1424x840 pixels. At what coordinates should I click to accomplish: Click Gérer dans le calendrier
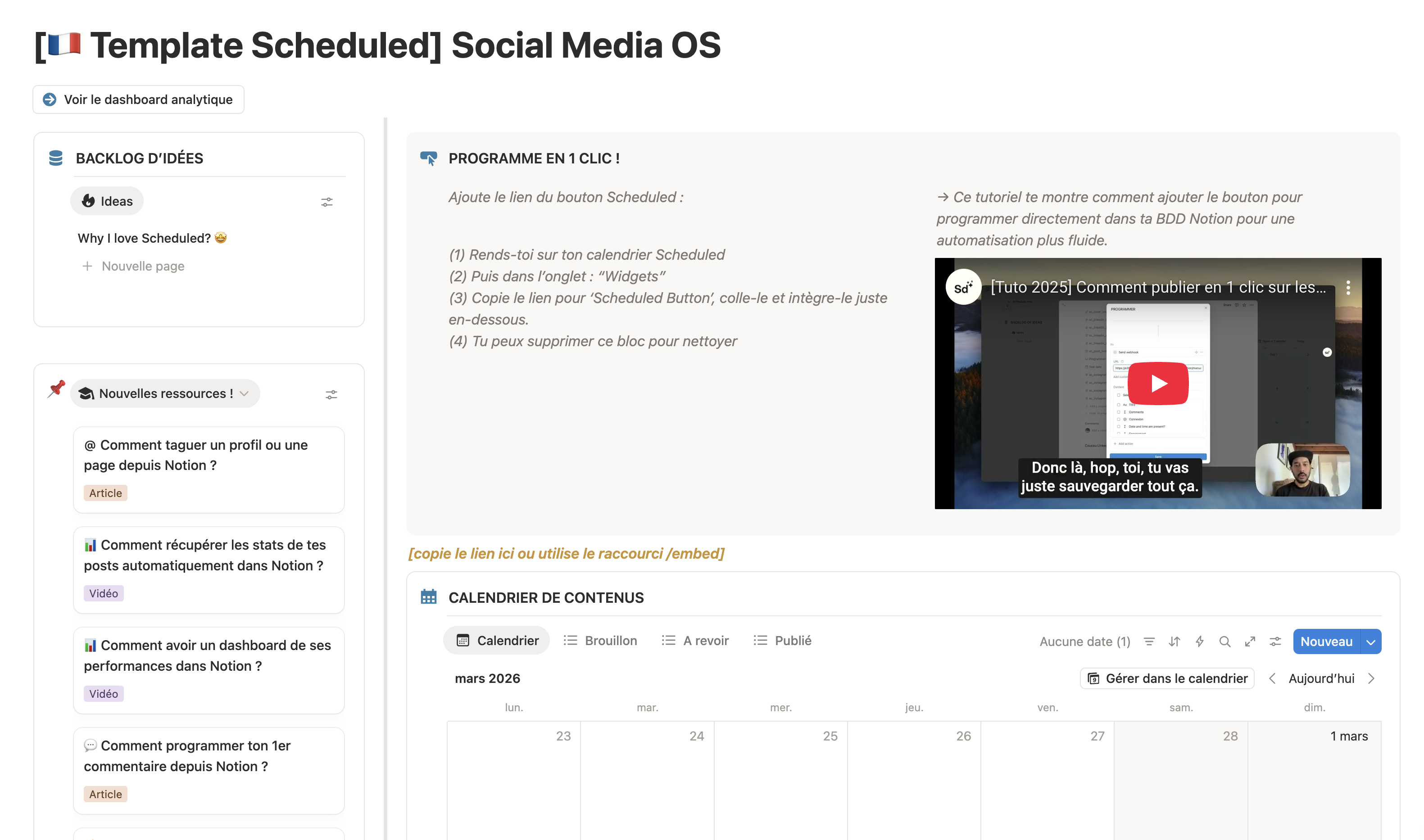[x=1166, y=678]
